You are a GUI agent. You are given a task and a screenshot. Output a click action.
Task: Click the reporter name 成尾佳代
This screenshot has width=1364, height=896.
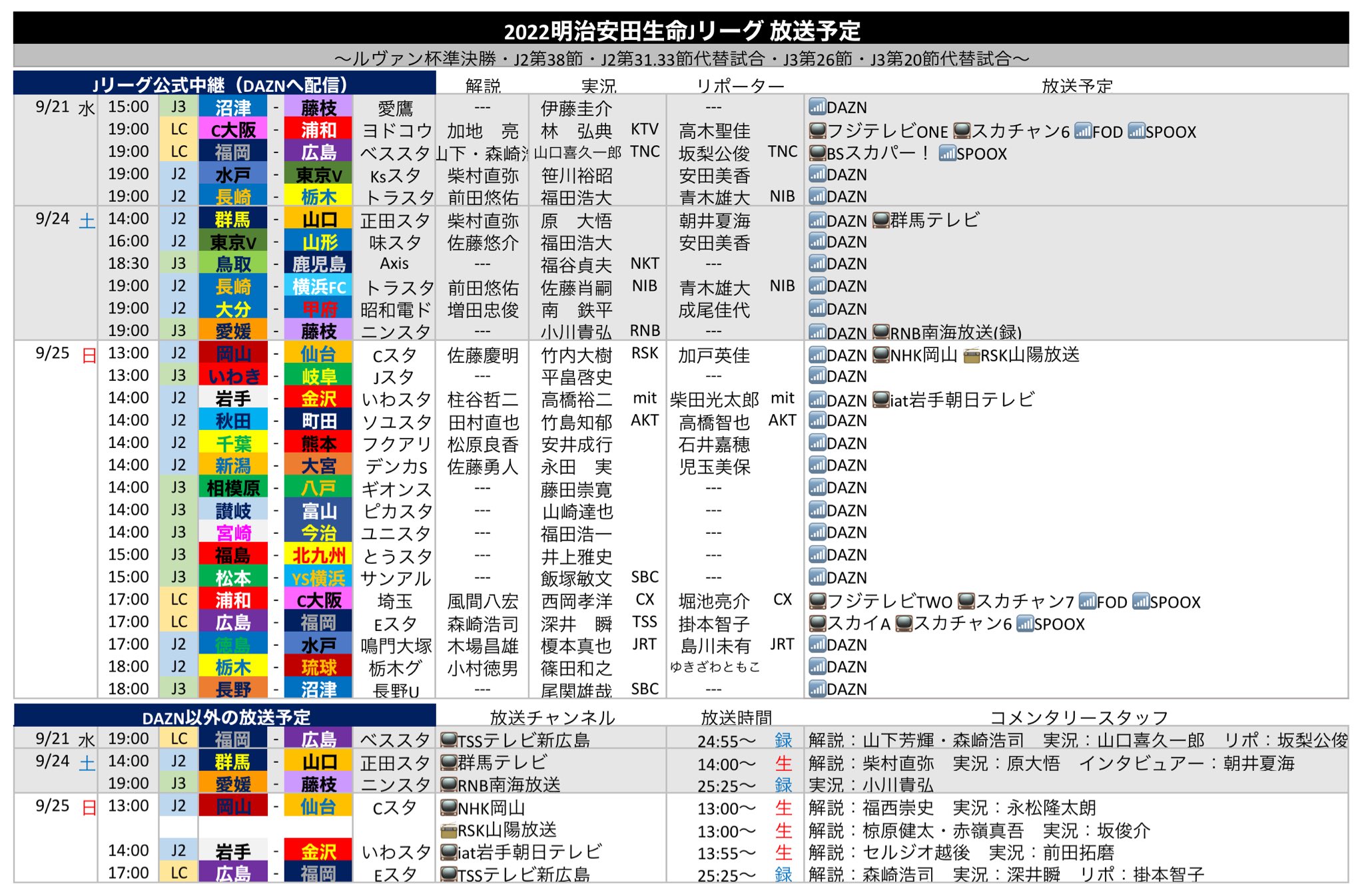pyautogui.click(x=714, y=310)
